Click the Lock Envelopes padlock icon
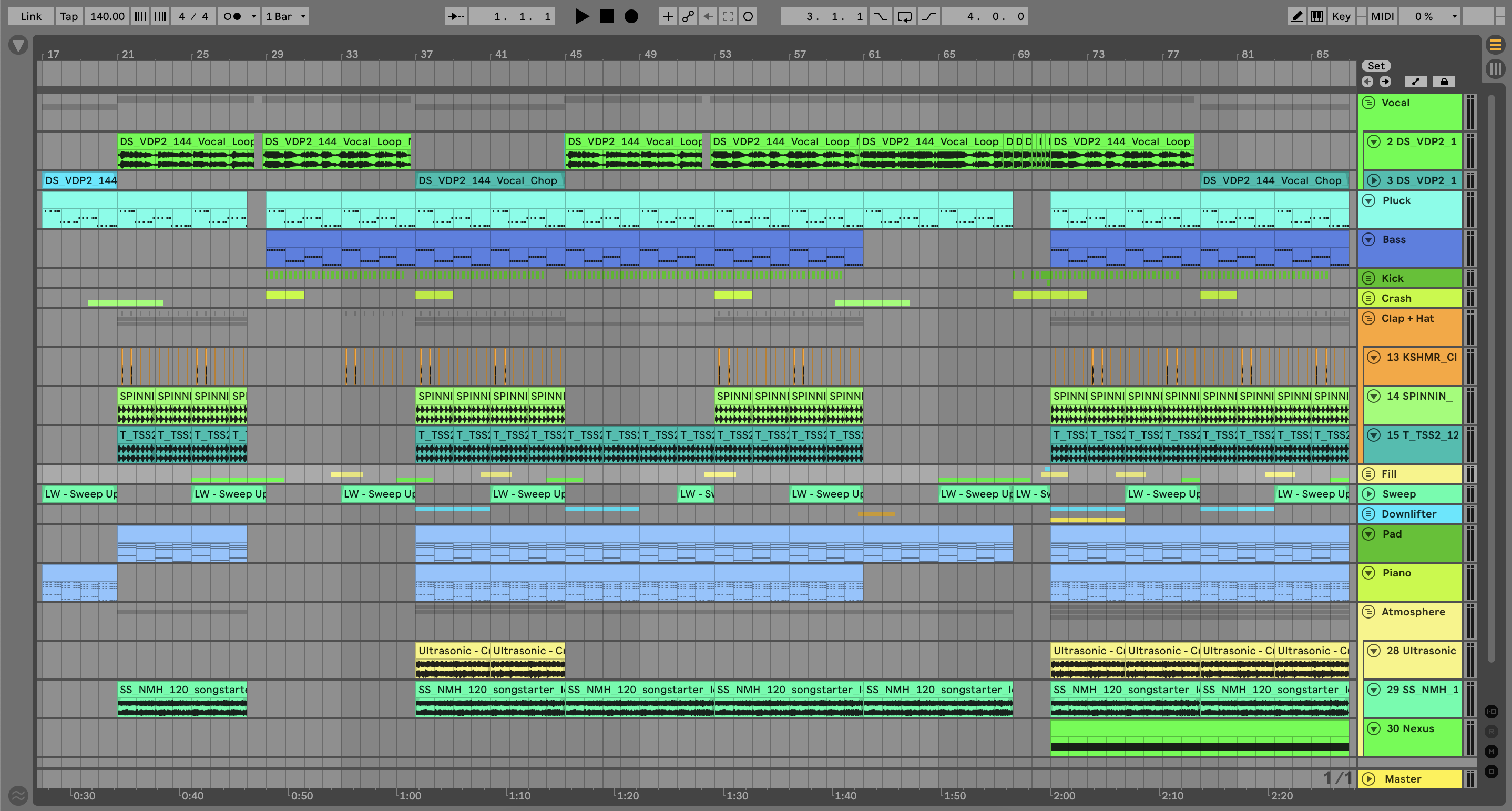The image size is (1512, 811). pyautogui.click(x=1444, y=82)
